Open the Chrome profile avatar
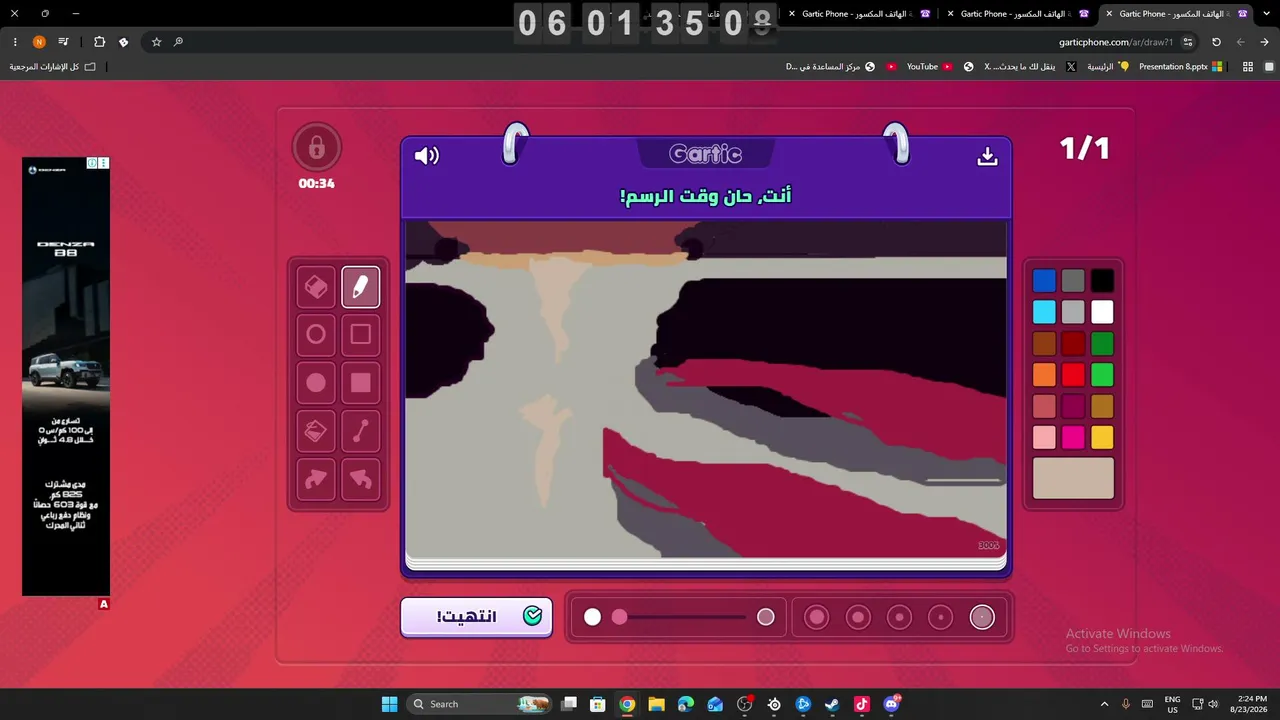Screen dimensions: 1280x720 click(x=39, y=42)
